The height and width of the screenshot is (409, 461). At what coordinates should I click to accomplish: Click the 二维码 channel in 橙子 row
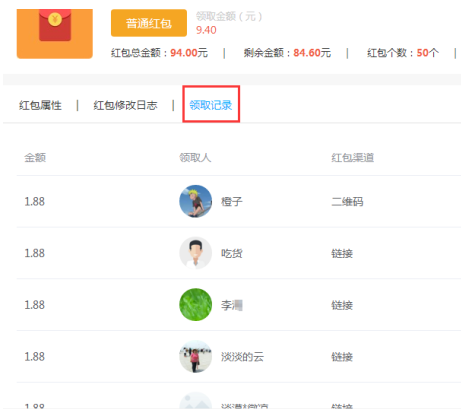tap(347, 202)
